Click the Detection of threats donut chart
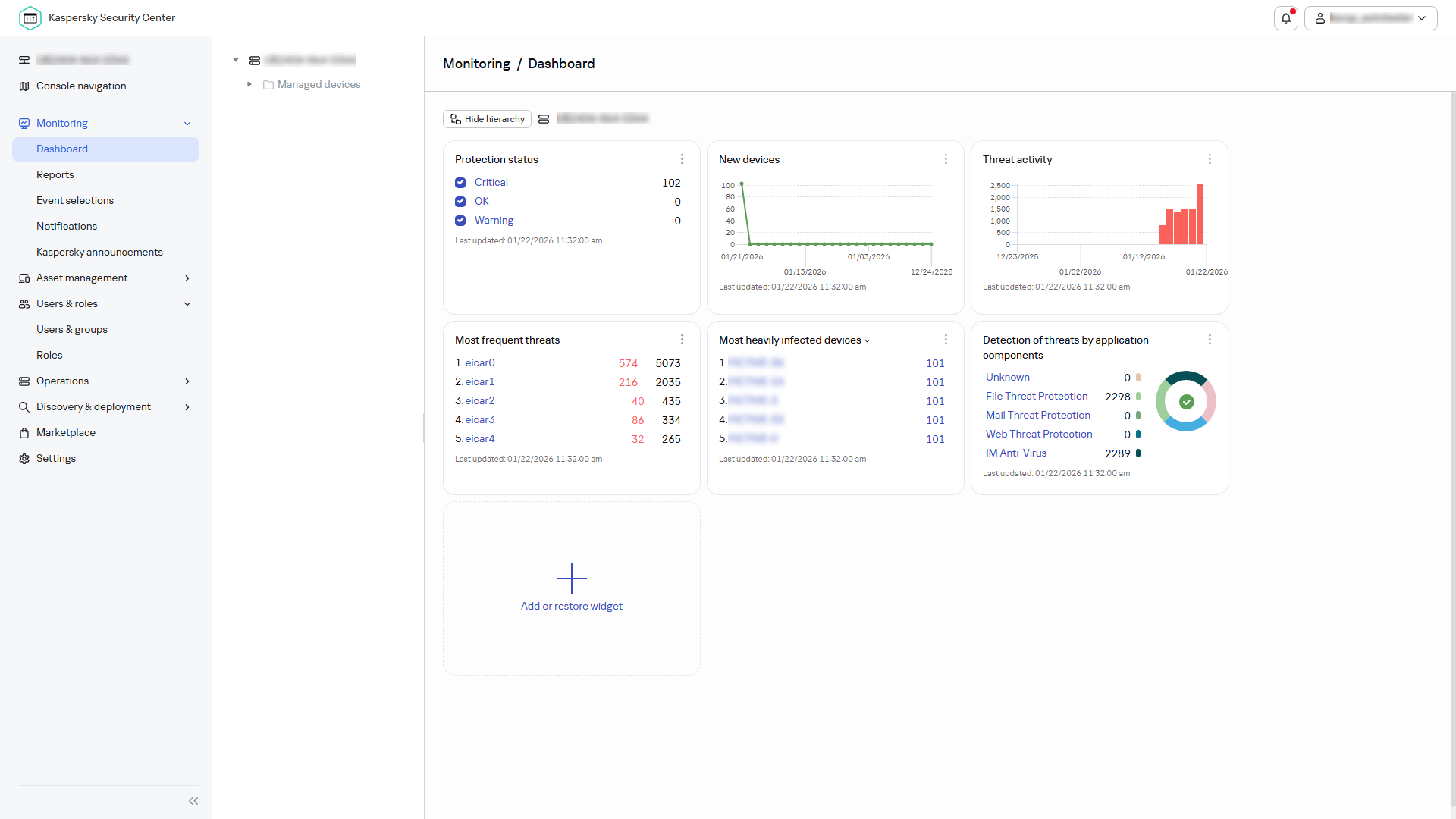 [1185, 401]
